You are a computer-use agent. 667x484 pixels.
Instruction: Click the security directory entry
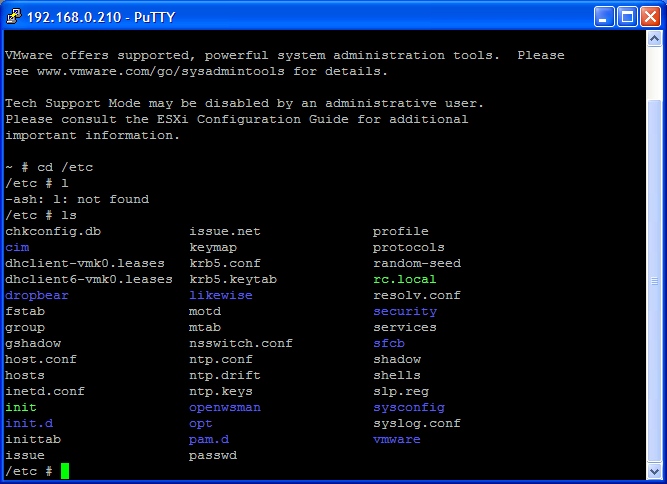pos(405,311)
